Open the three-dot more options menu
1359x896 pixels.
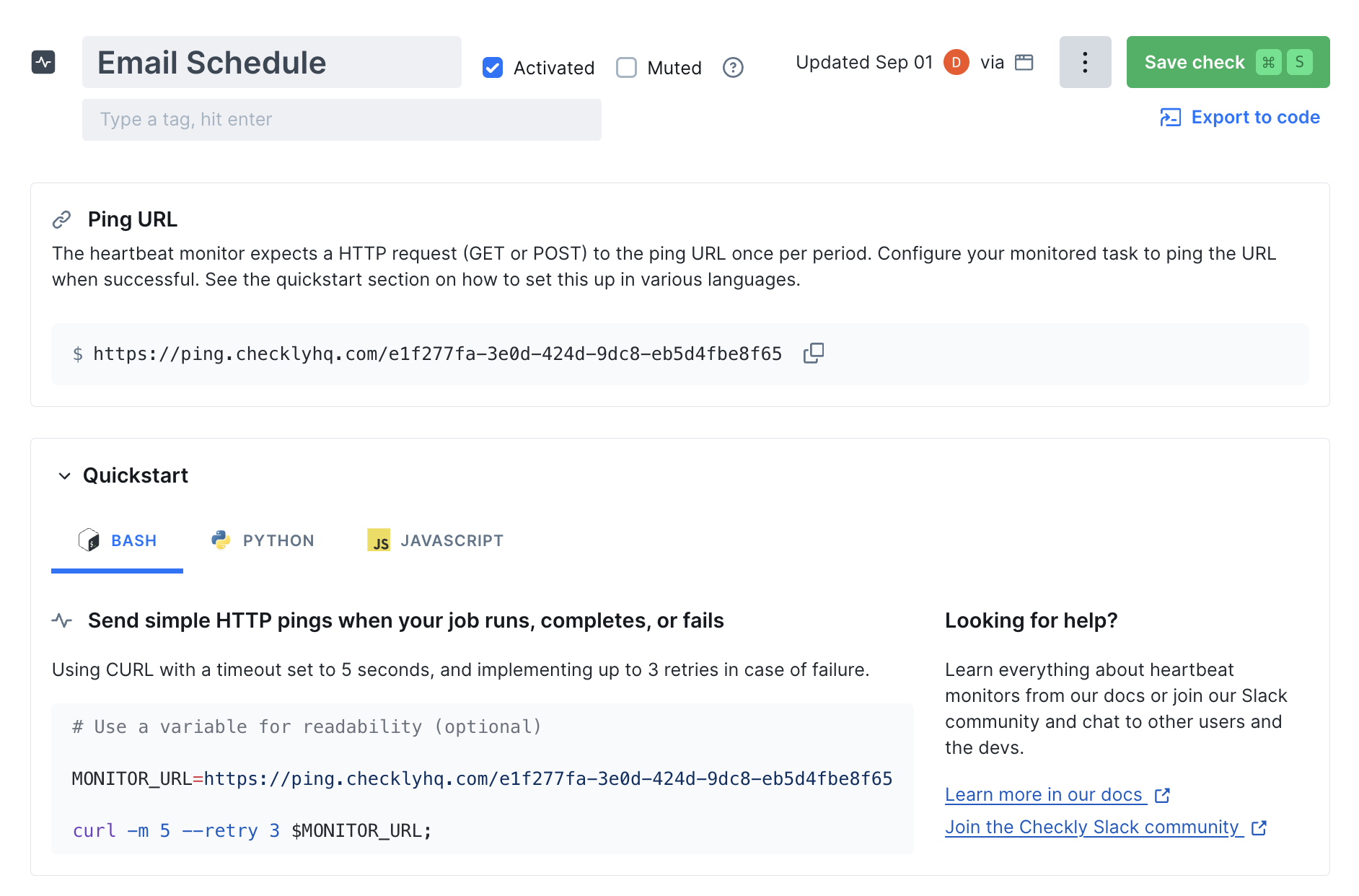[x=1085, y=62]
